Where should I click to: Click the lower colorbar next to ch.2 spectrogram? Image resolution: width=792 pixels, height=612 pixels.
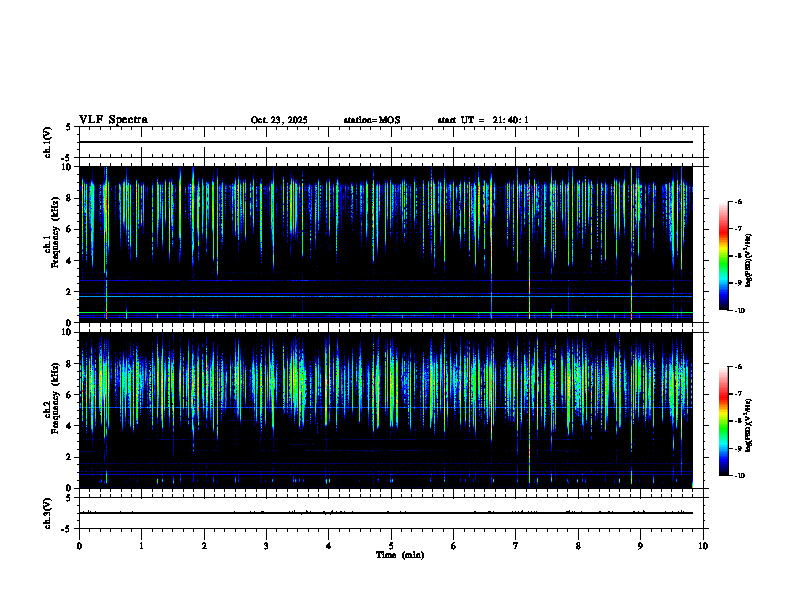point(723,421)
